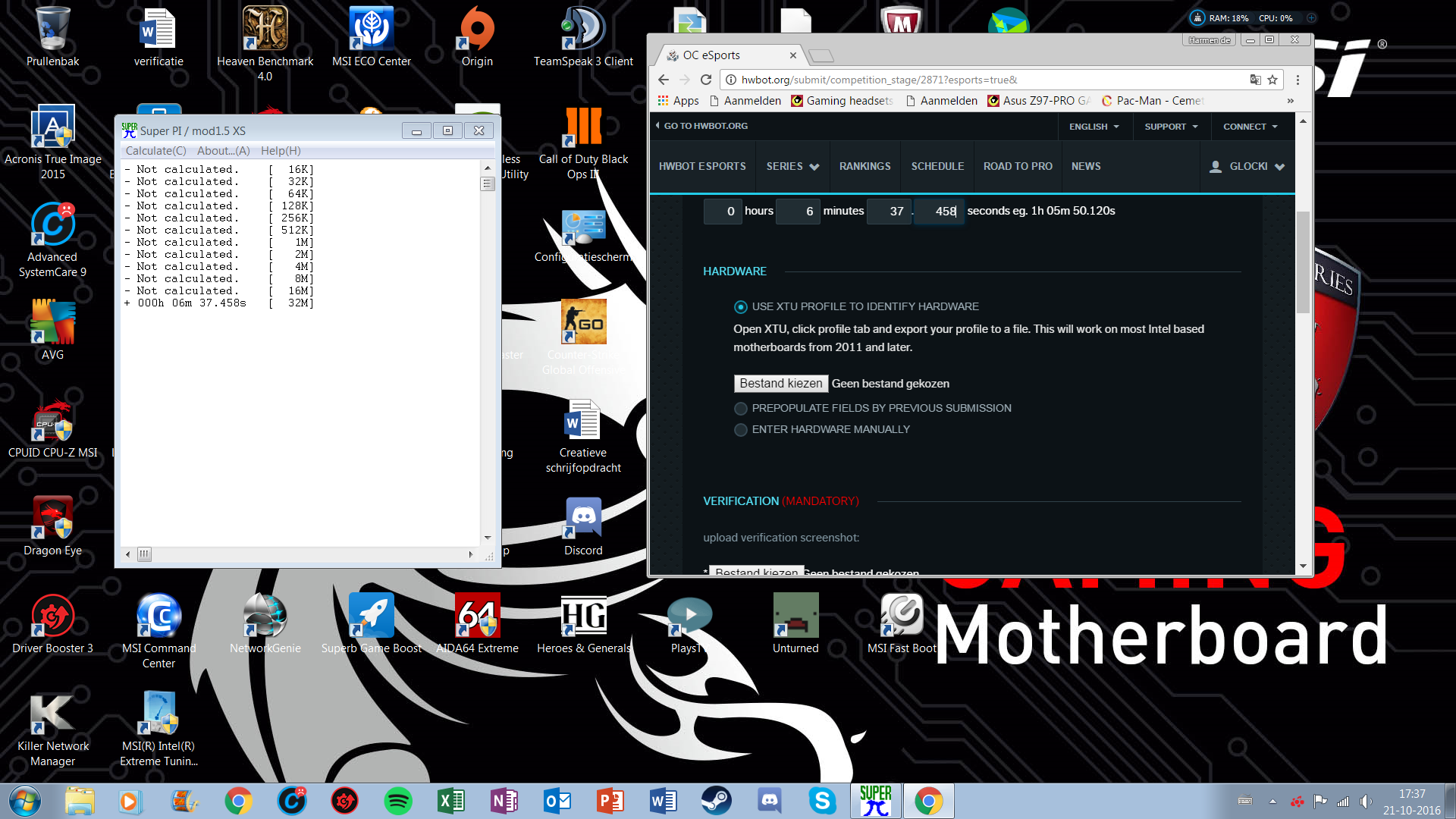Launch Call of Duty Black Ops III
1456x819 pixels.
coord(583,143)
